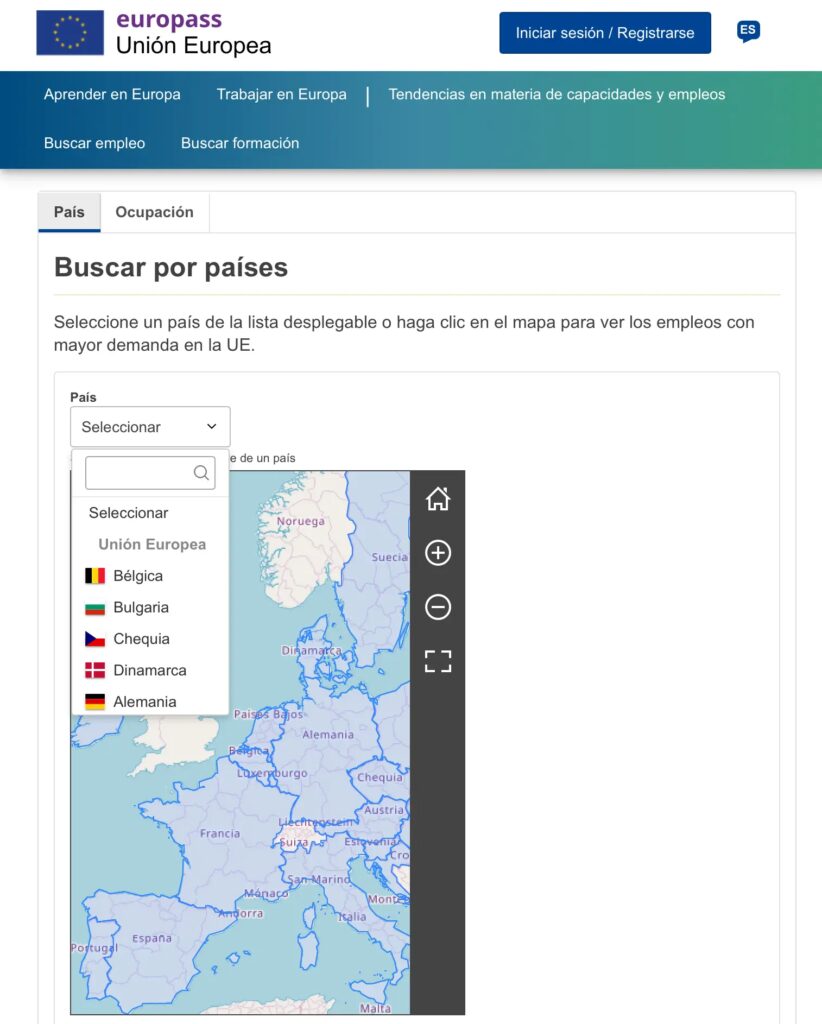Open Aprender en Europa menu

click(112, 95)
